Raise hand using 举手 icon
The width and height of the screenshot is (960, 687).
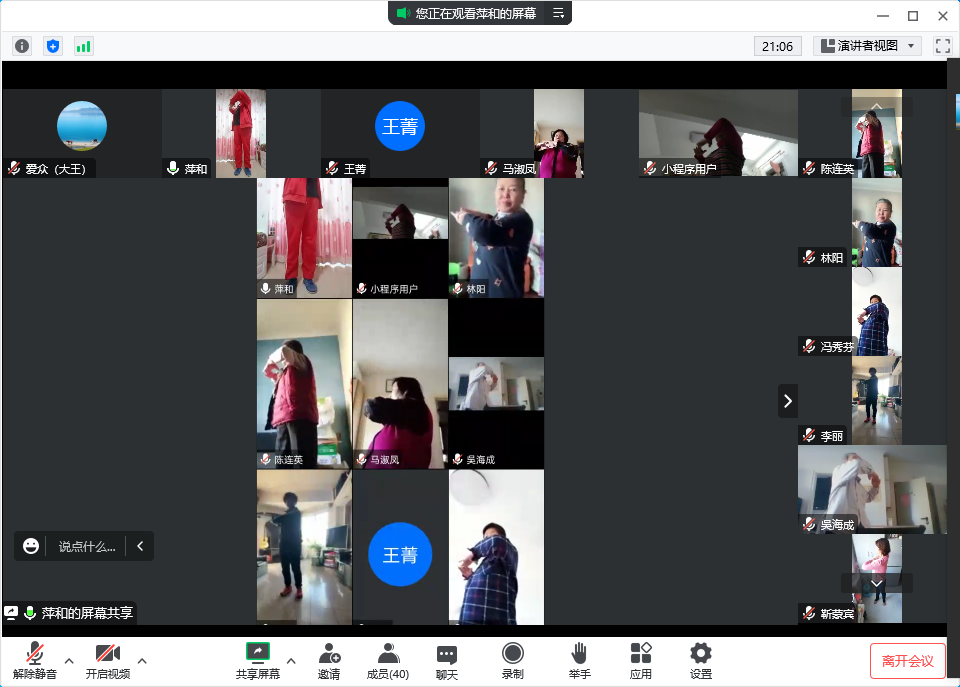click(x=579, y=660)
